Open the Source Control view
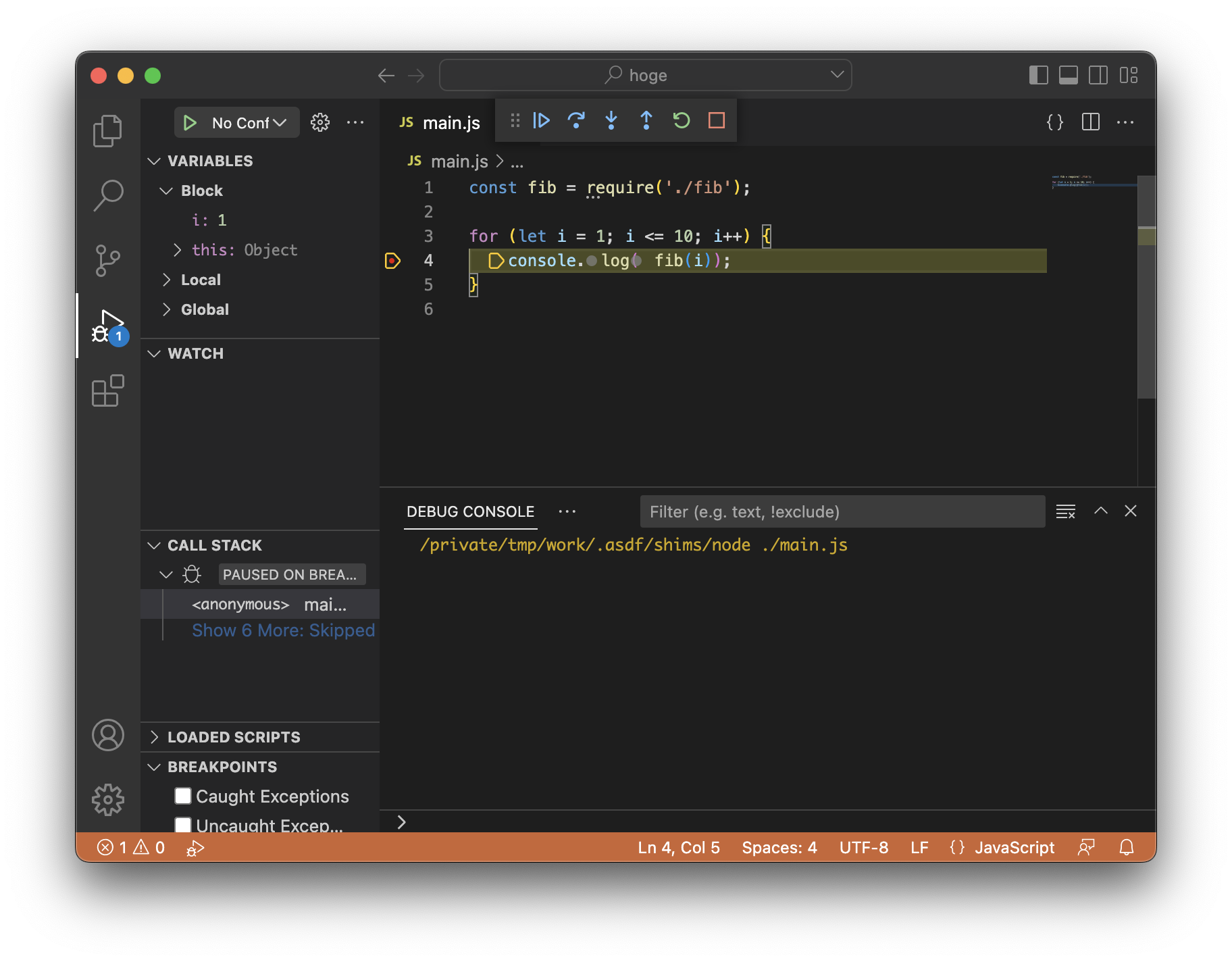 (x=107, y=261)
